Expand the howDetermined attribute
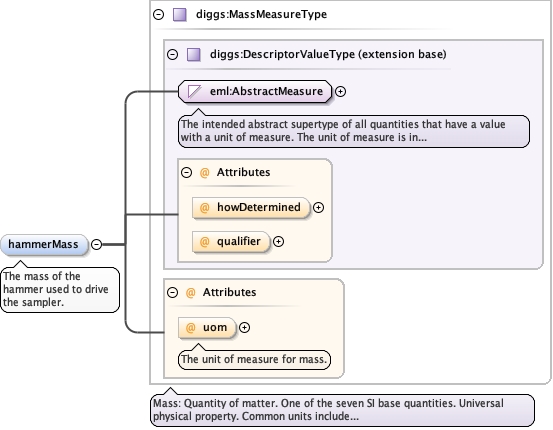 pyautogui.click(x=318, y=207)
